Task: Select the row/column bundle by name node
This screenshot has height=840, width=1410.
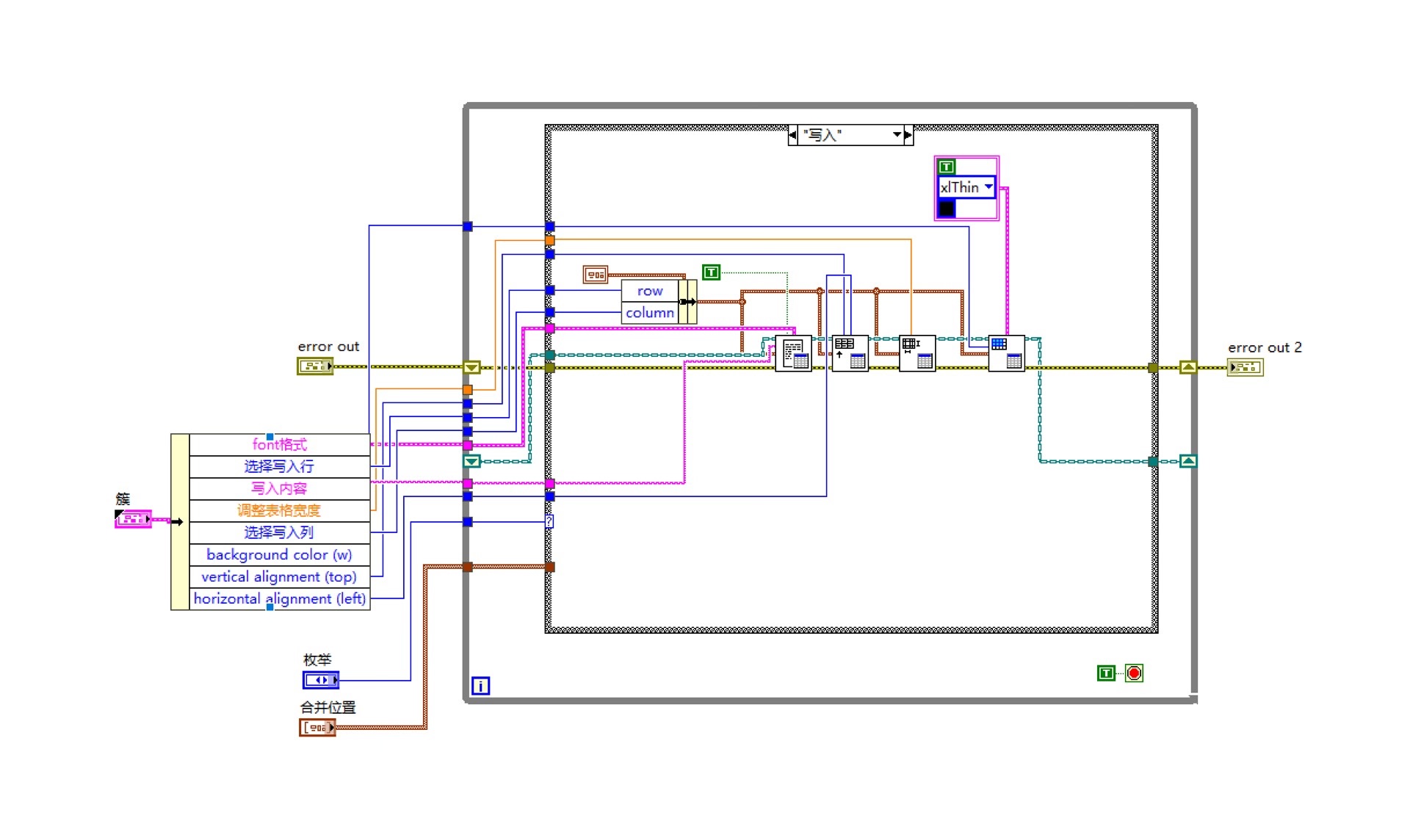Action: 658,302
